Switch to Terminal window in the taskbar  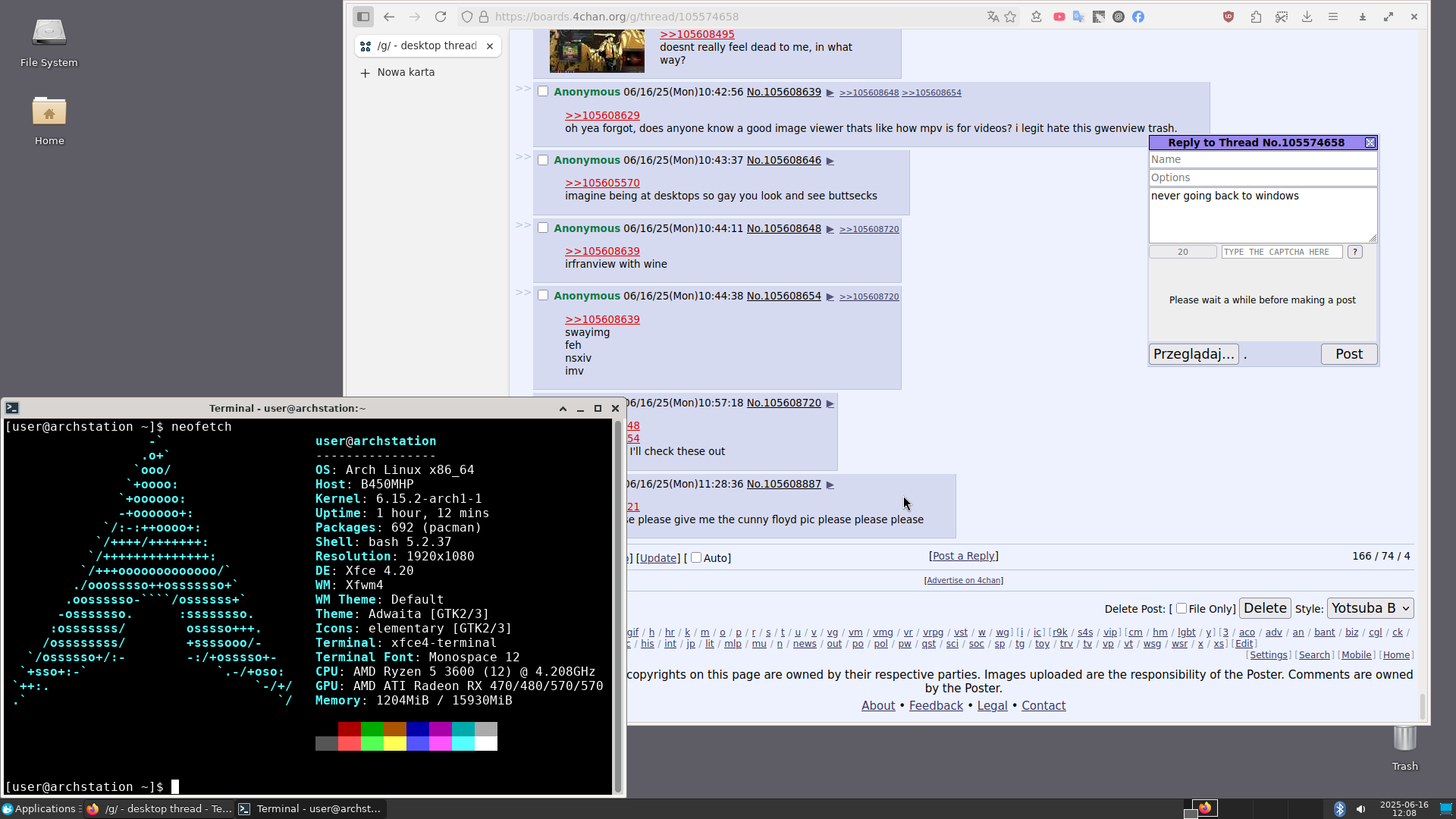311,809
